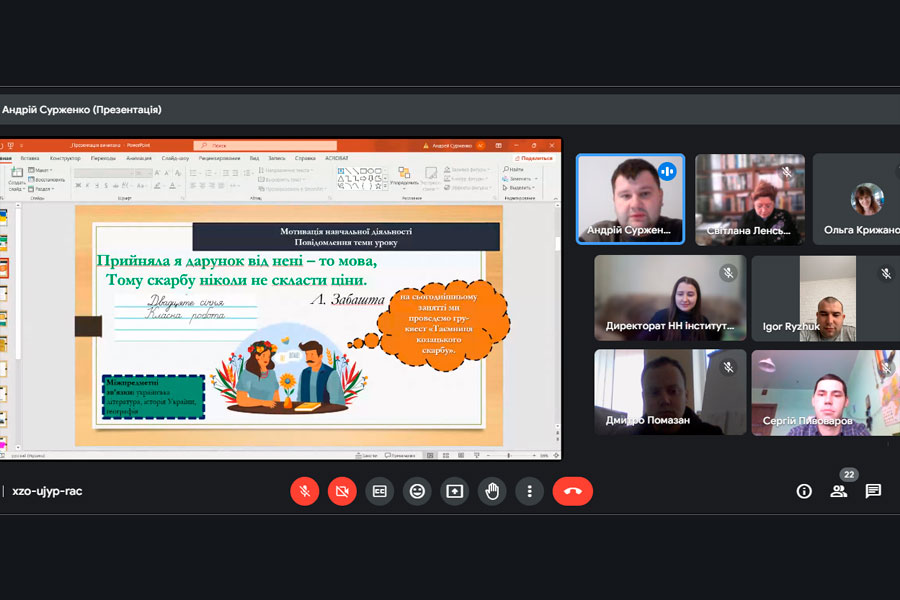Click Примечания comments button in status bar
This screenshot has height=600, width=900.
click(400, 455)
